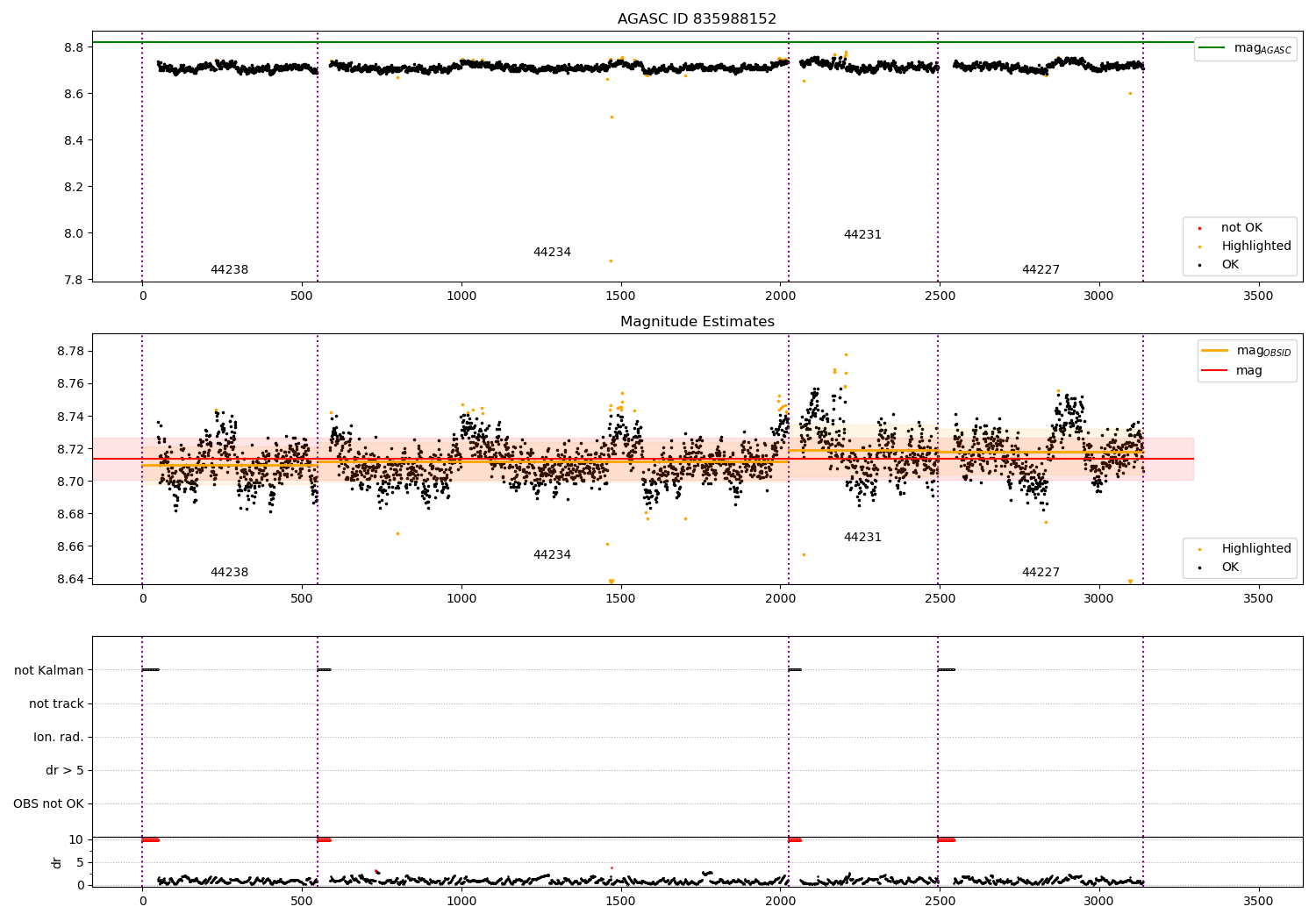Click the 'not Kalman' axis label
The image size is (1316, 921).
click(x=49, y=670)
